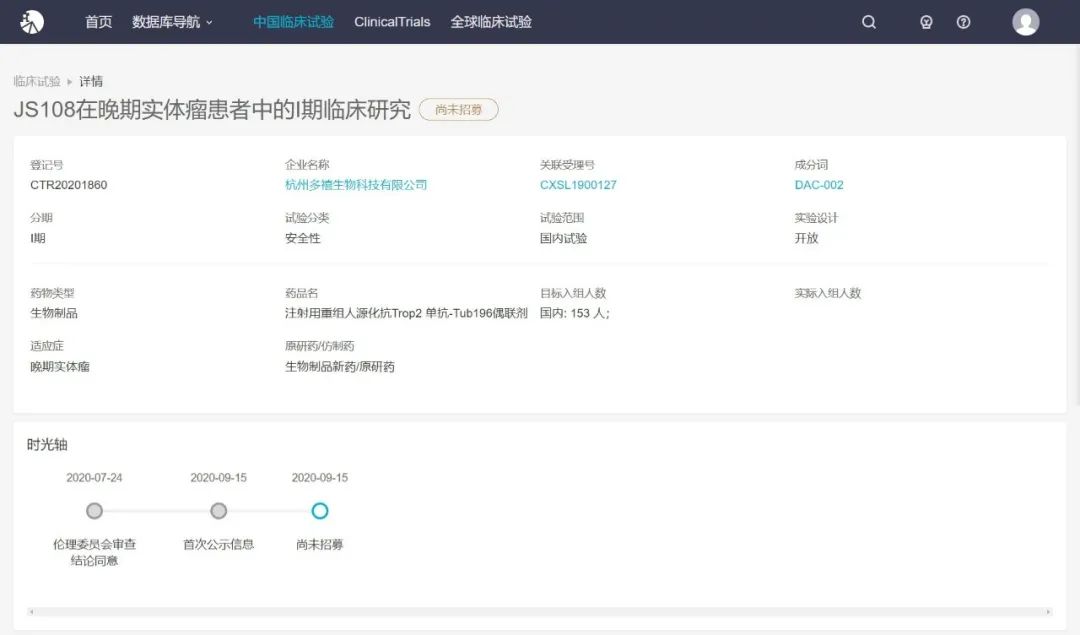Screen dimensions: 1080x635
Task: Click drug name 注射用重组人源化抗Trop2 text
Action: (406, 313)
